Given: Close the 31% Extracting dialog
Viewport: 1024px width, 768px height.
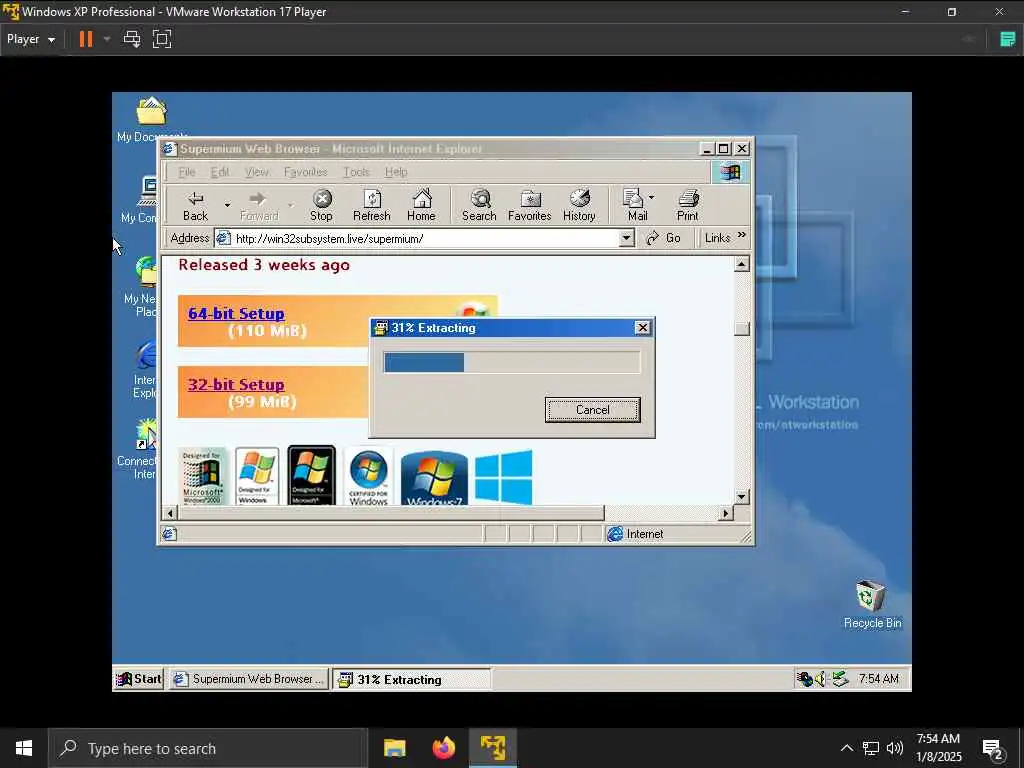Looking at the screenshot, I should (x=643, y=328).
